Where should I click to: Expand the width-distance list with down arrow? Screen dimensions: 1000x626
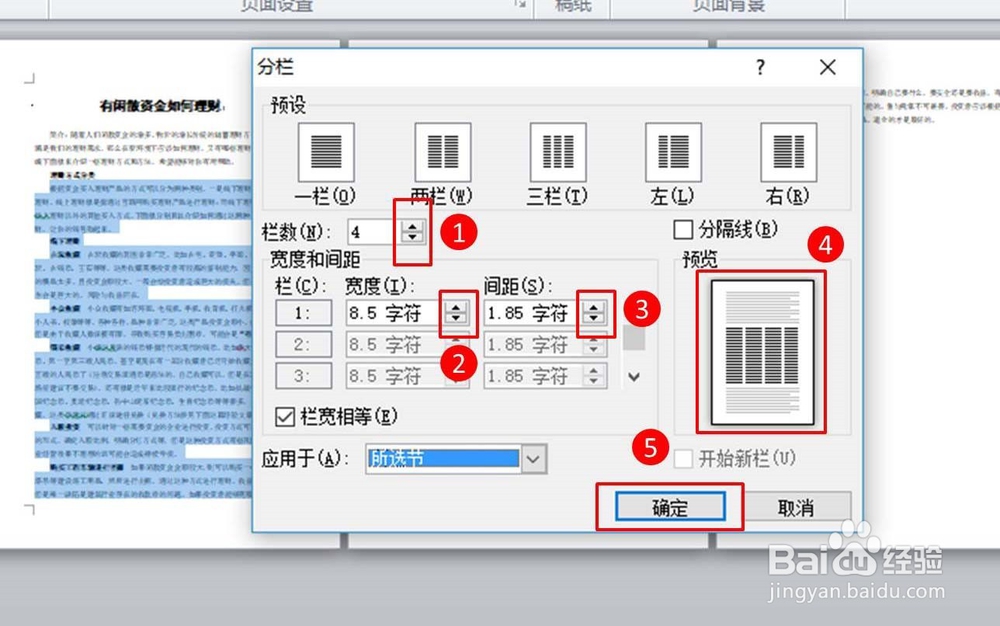point(633,377)
